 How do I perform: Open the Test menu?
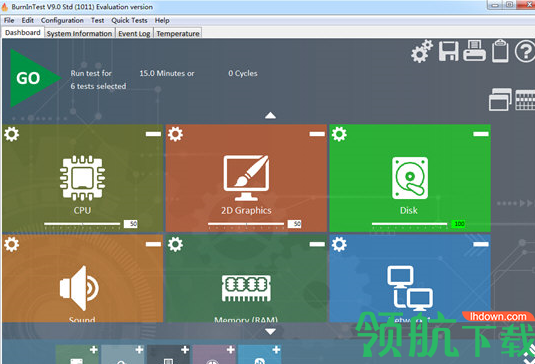coord(98,20)
